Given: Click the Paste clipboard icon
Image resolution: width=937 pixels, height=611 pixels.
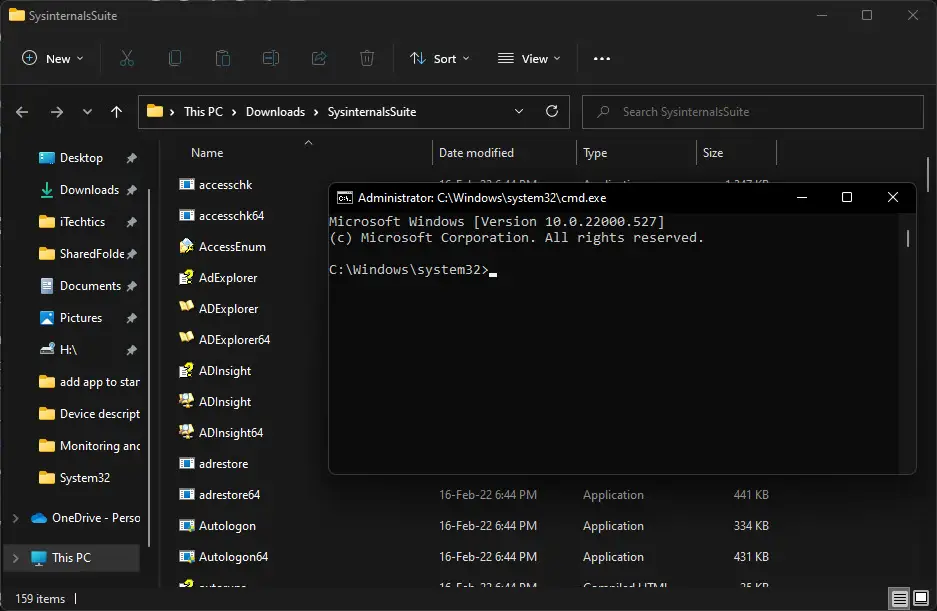Looking at the screenshot, I should coord(223,59).
